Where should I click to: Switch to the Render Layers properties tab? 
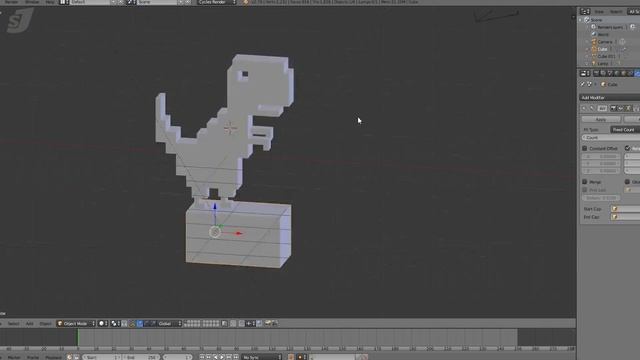coord(603,73)
